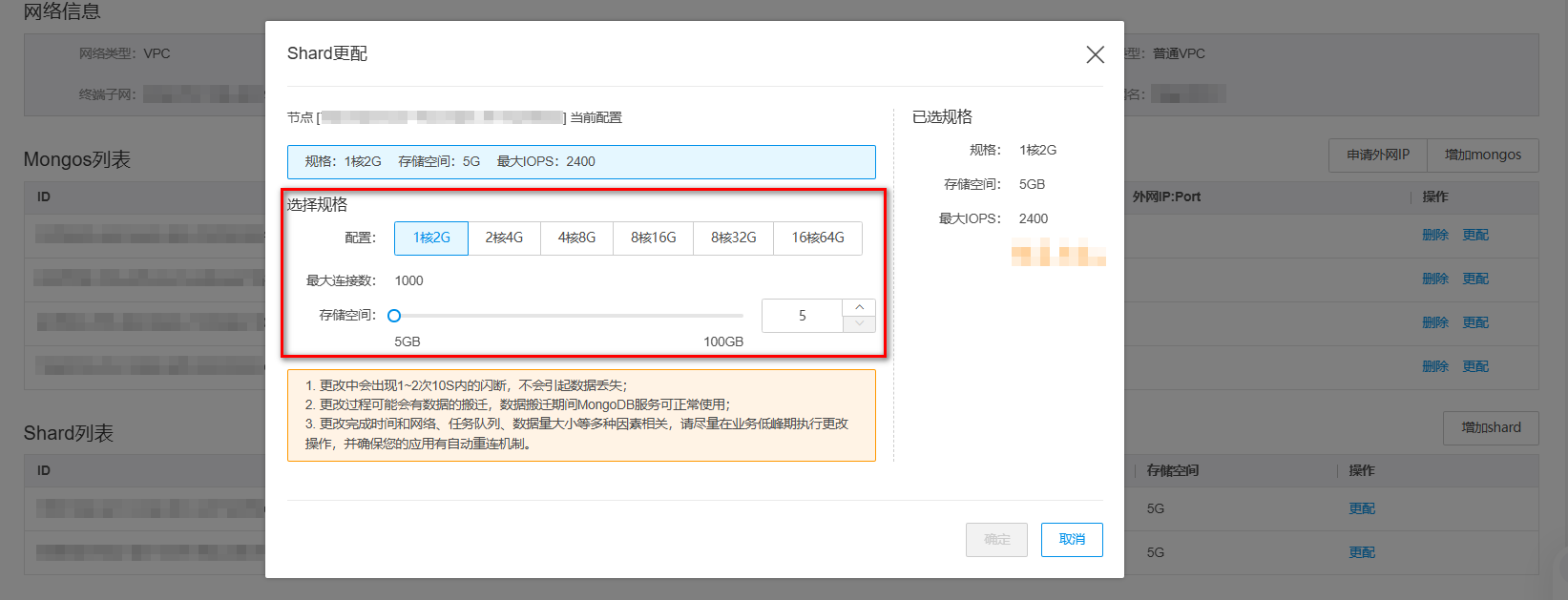Click the Shard列表 heading in background

pyautogui.click(x=69, y=433)
